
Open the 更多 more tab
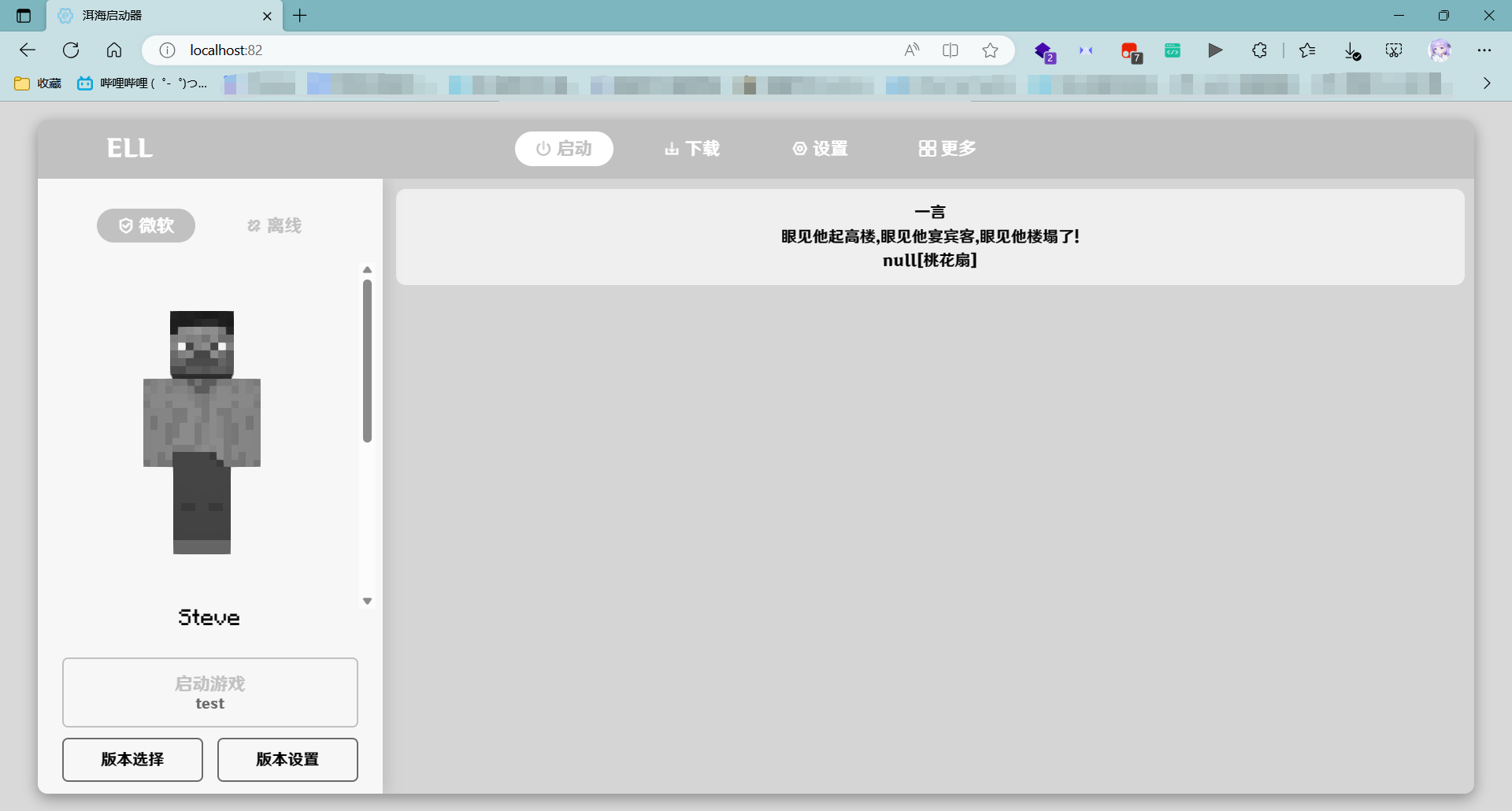point(947,149)
